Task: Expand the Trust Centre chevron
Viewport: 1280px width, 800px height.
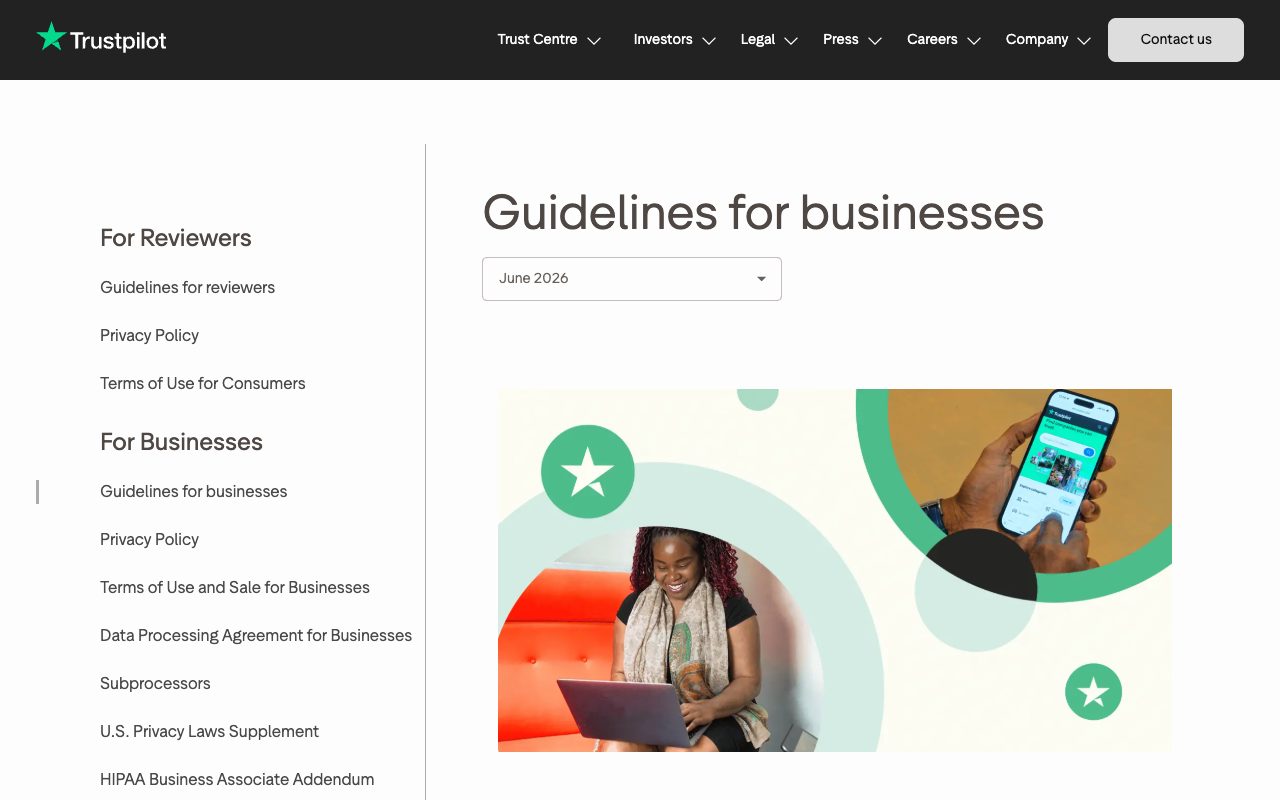Action: (594, 41)
